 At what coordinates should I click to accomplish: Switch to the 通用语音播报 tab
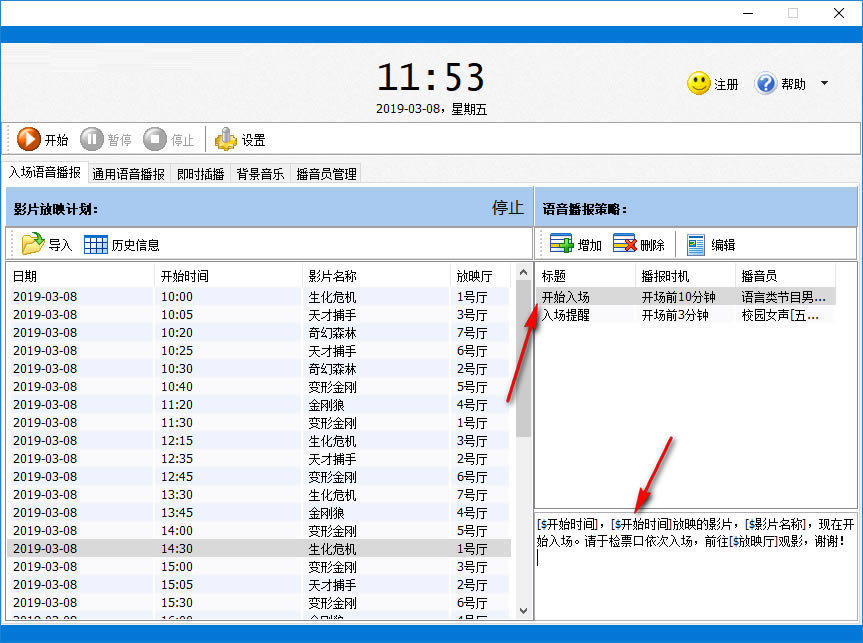click(x=129, y=174)
